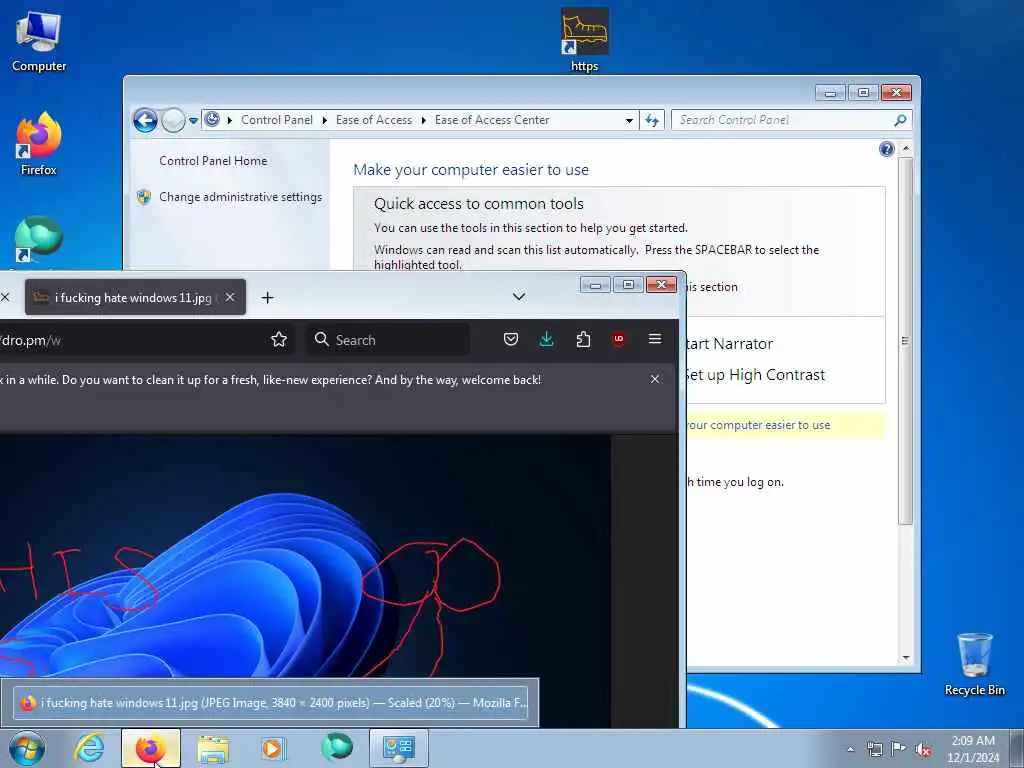Click the Control Panel scroll up arrow
This screenshot has height=768, width=1024.
coord(905,149)
